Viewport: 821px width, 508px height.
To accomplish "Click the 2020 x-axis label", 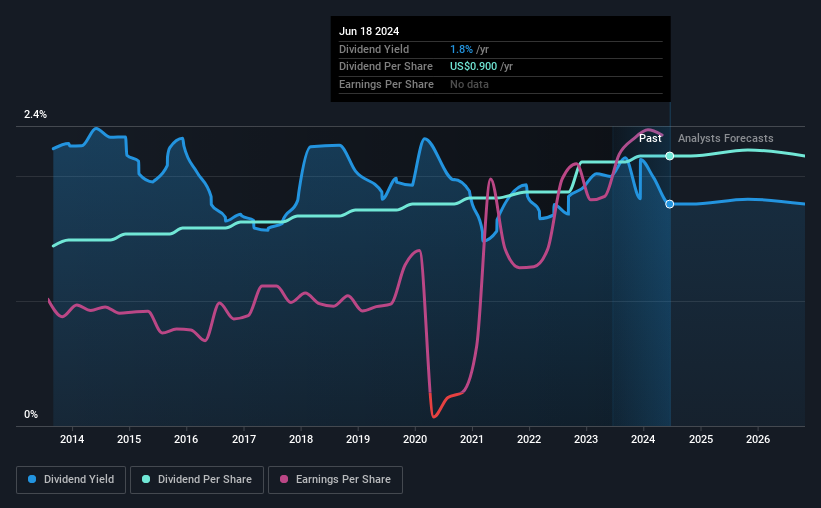I will [415, 439].
